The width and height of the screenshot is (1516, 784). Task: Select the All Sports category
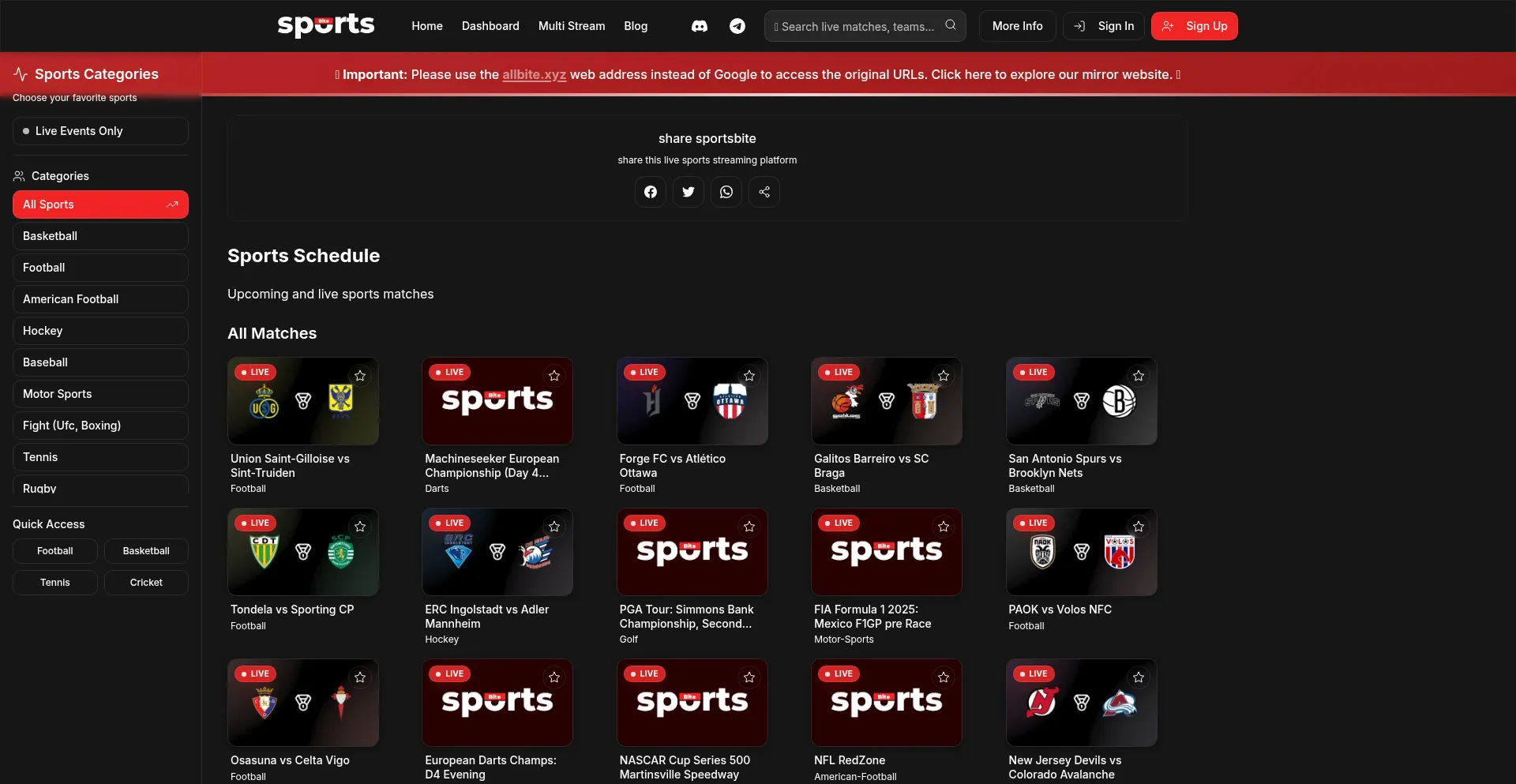pyautogui.click(x=100, y=204)
